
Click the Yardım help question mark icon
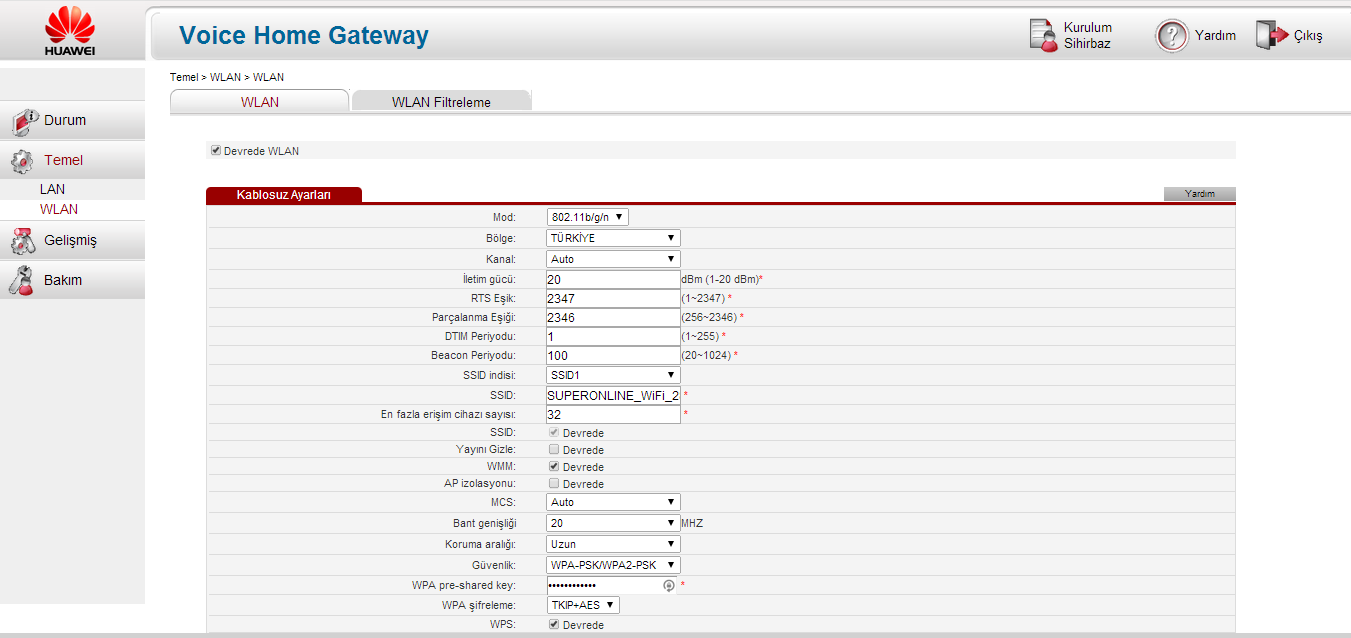pos(1171,35)
